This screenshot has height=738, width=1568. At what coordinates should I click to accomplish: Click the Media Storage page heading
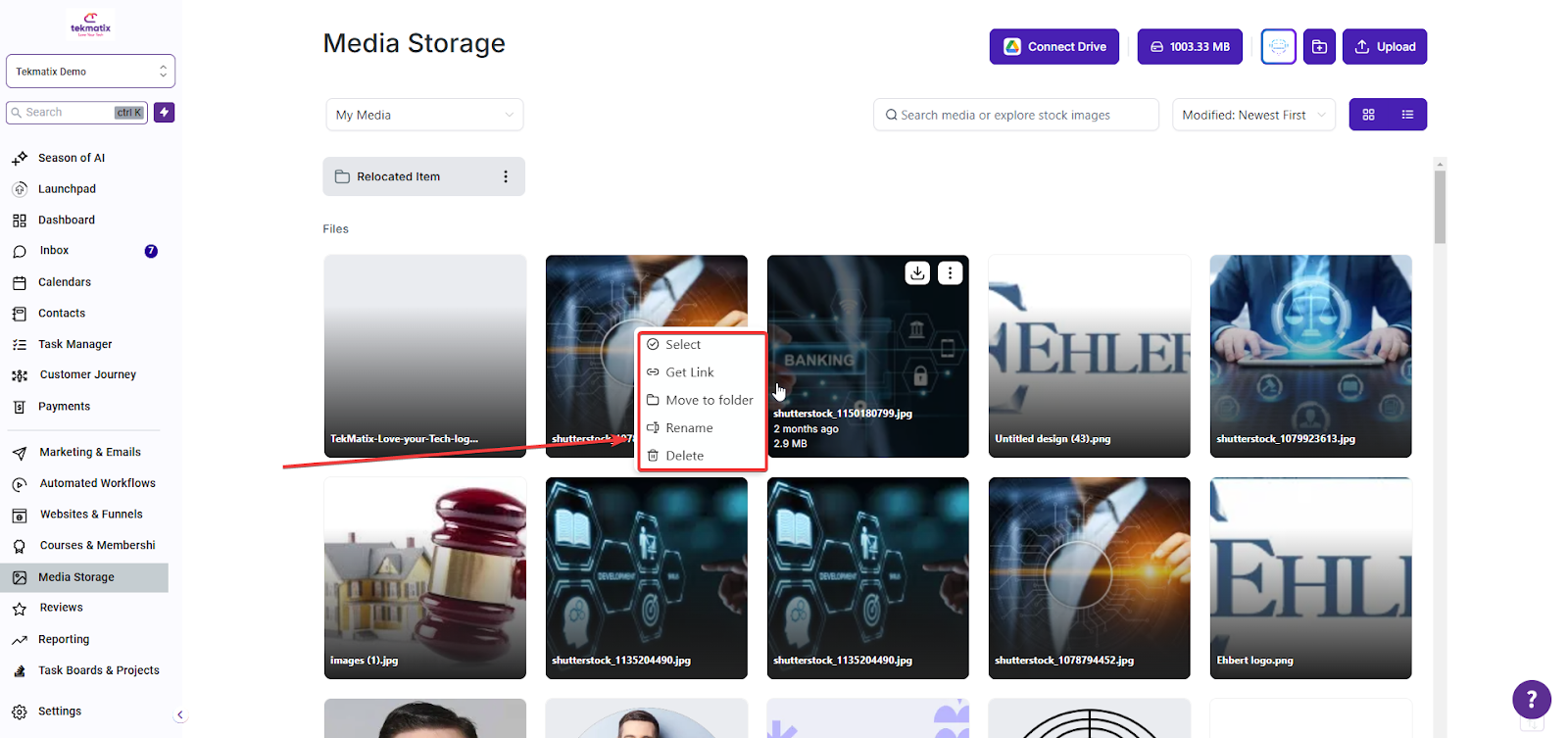click(415, 43)
